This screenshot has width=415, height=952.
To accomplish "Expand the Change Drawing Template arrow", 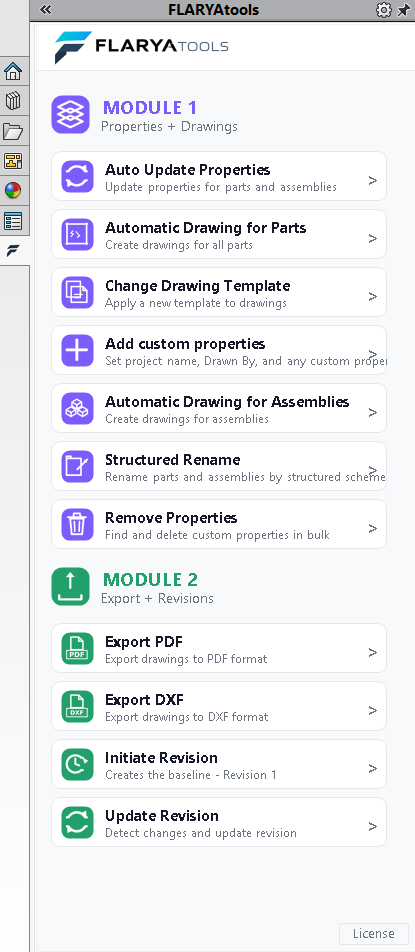I will pyautogui.click(x=373, y=296).
